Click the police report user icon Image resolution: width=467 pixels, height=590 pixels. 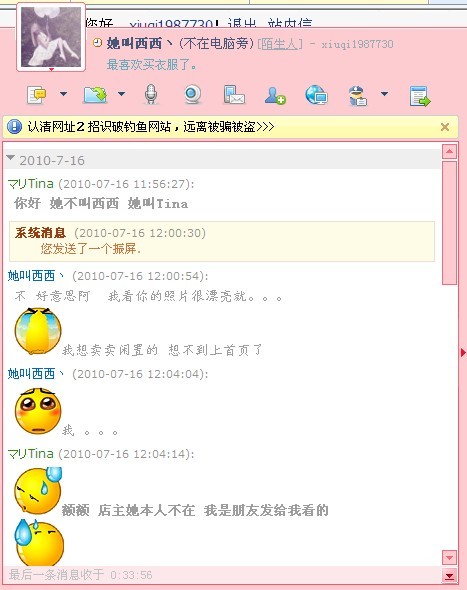click(357, 96)
